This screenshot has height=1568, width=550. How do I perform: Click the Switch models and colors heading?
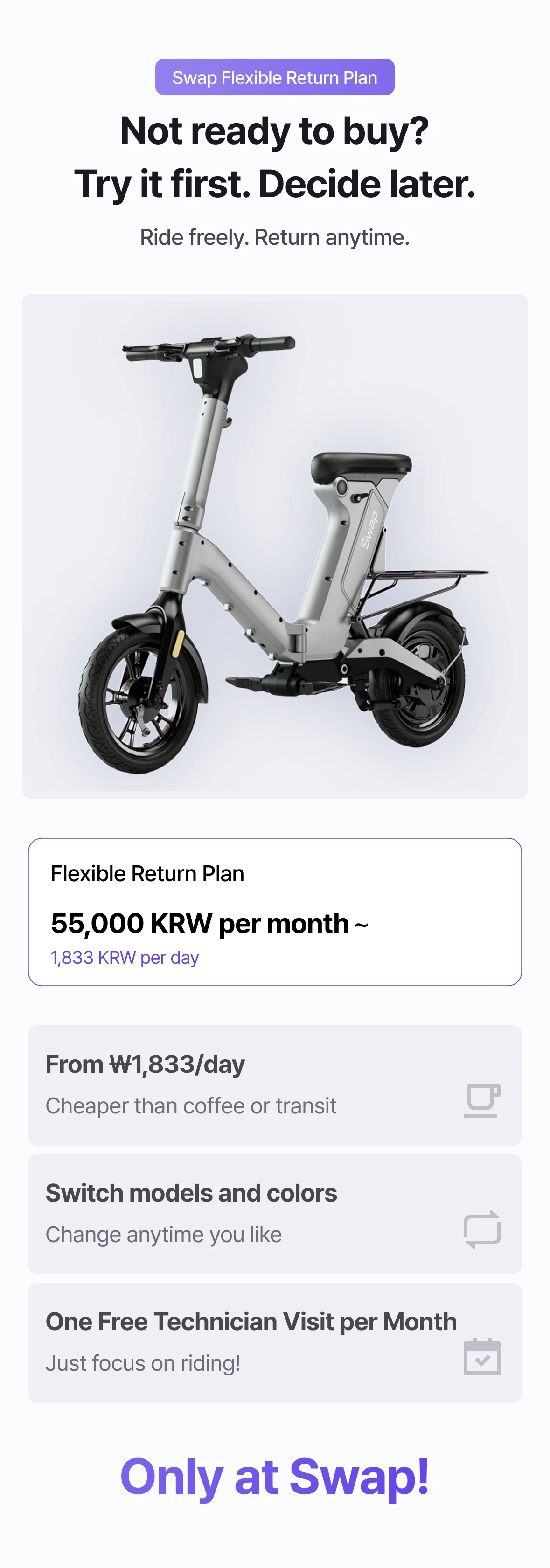coord(191,1193)
